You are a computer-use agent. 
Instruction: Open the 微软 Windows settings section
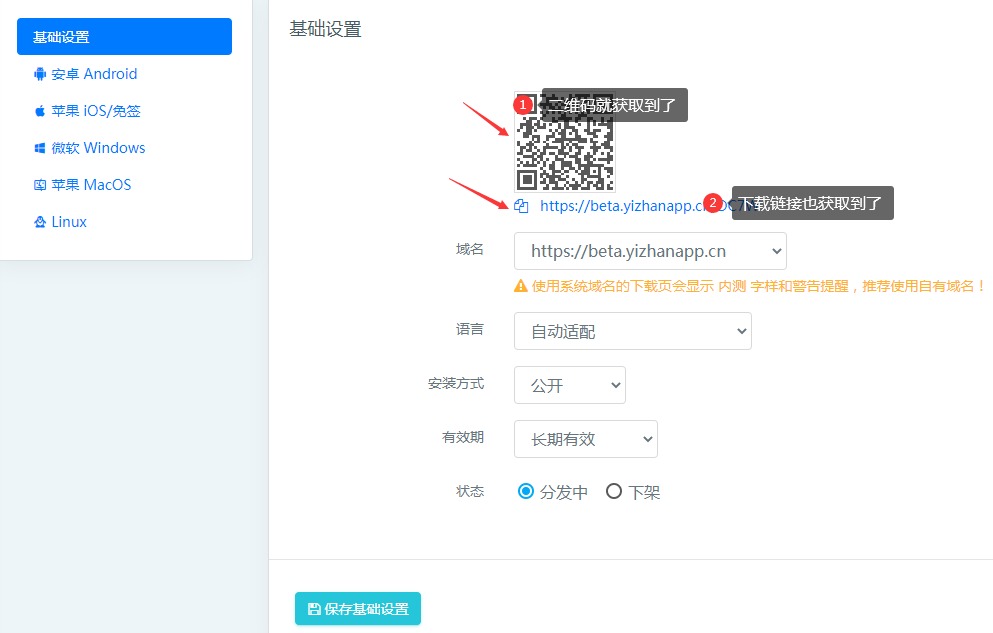89,147
